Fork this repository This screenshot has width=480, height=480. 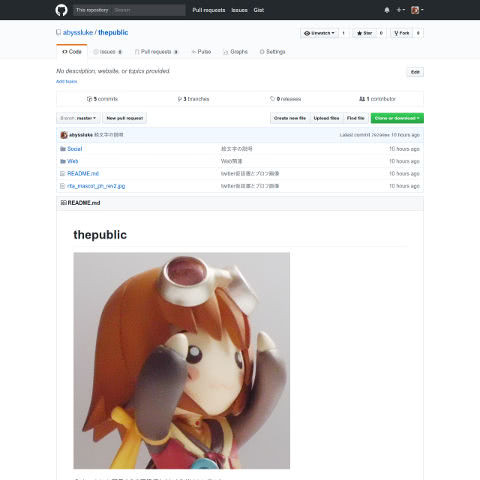[x=402, y=33]
